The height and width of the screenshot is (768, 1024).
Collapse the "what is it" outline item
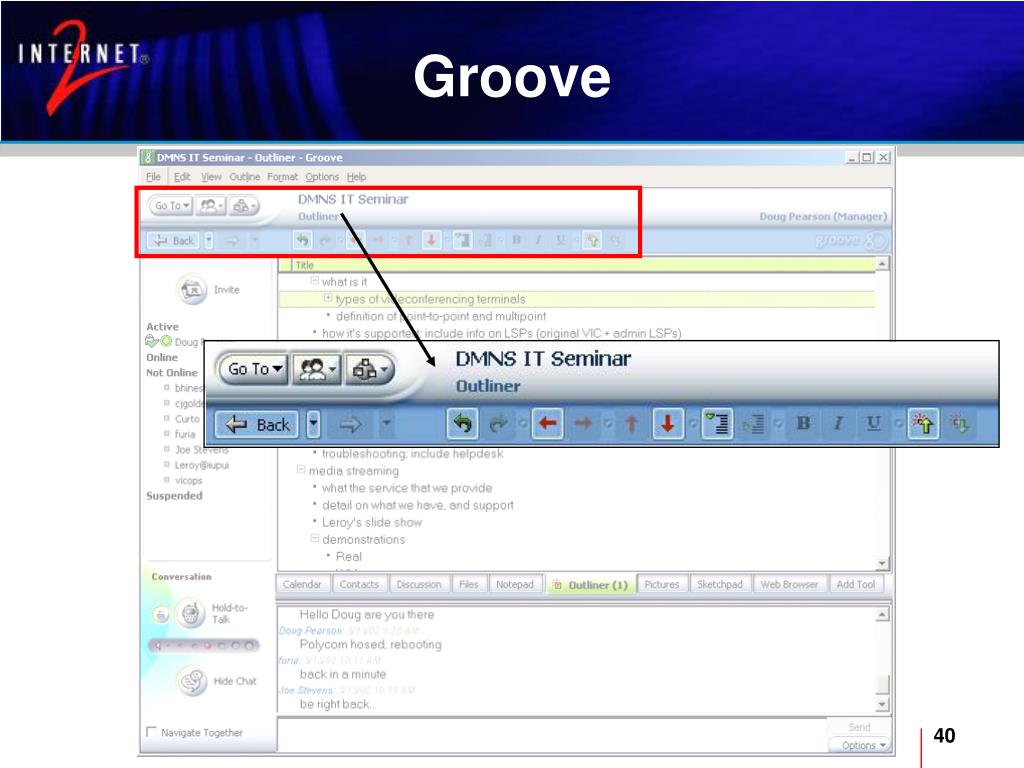315,281
